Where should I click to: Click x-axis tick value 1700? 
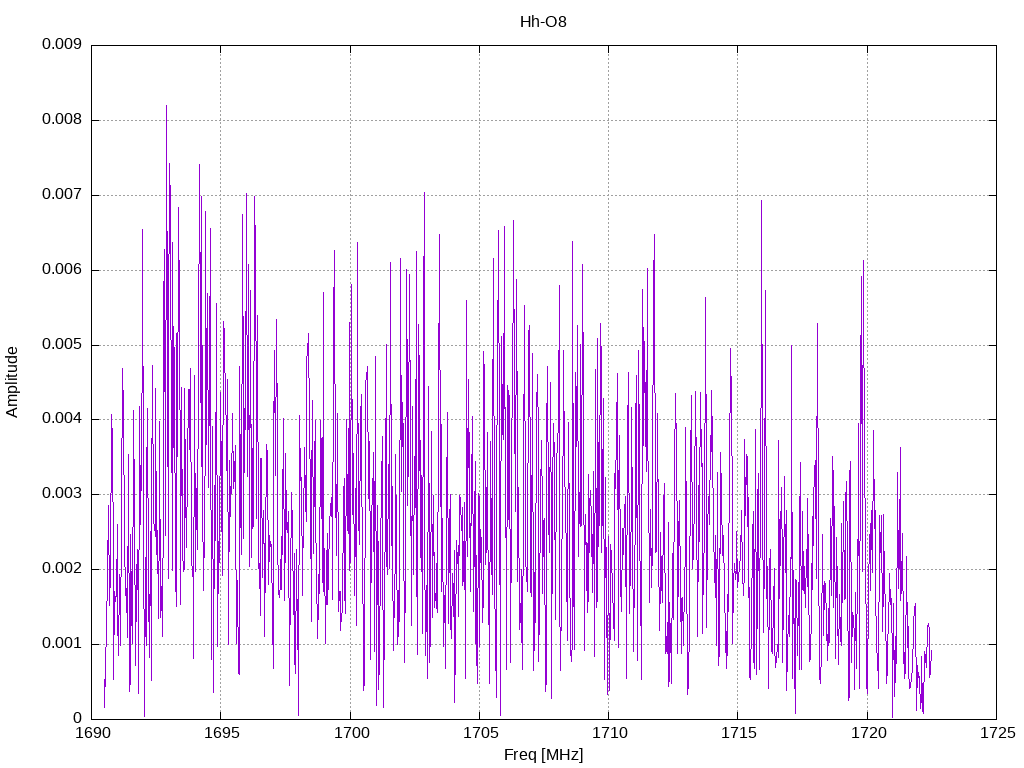tap(351, 733)
